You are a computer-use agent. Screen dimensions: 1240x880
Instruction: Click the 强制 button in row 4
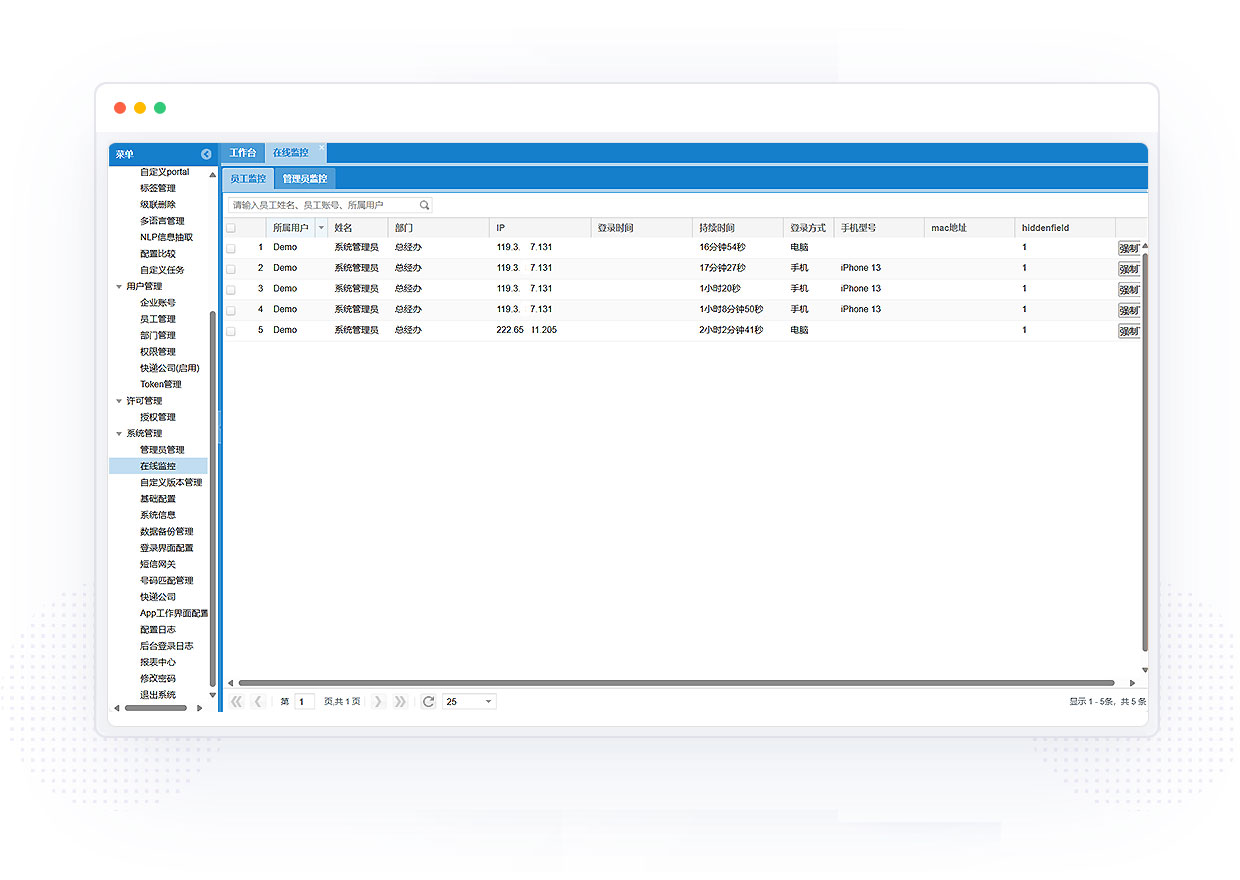click(1129, 311)
